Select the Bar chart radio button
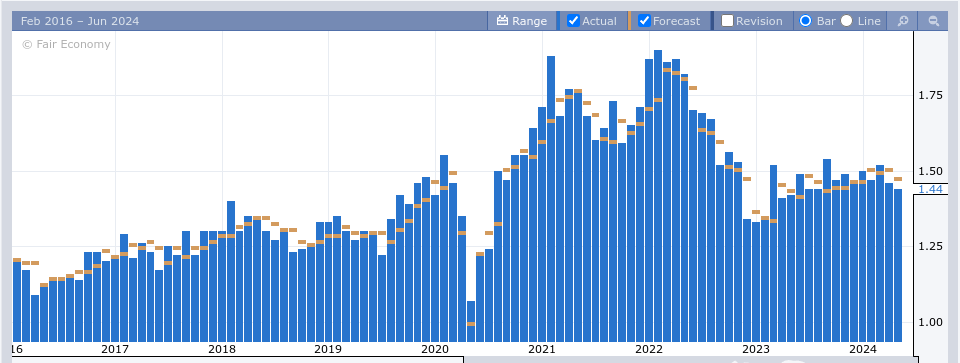Viewport: 960px width, 363px height. pos(806,21)
